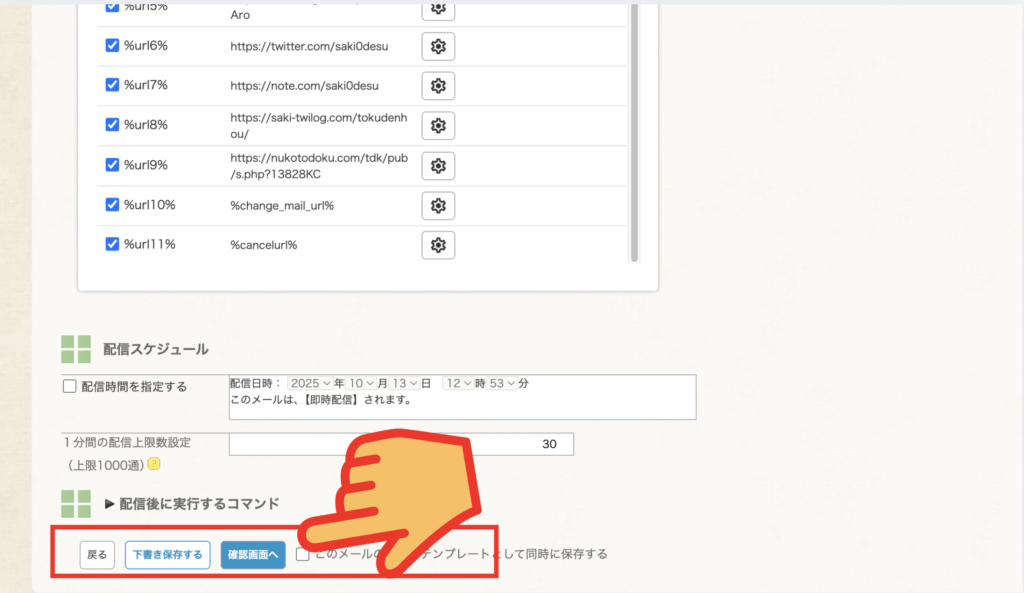Check the save-as-template checkbox
This screenshot has height=593, width=1024.
click(x=302, y=554)
